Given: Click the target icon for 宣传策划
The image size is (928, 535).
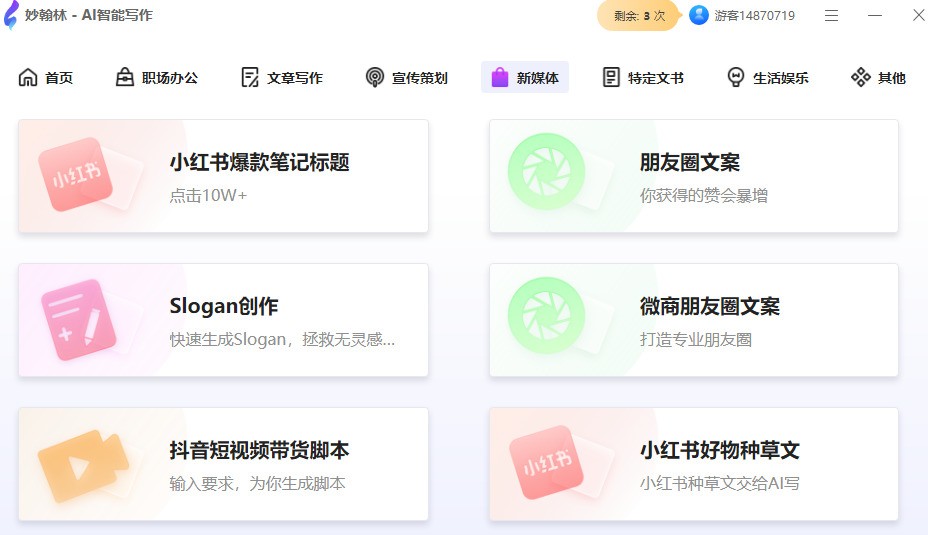Looking at the screenshot, I should point(375,78).
